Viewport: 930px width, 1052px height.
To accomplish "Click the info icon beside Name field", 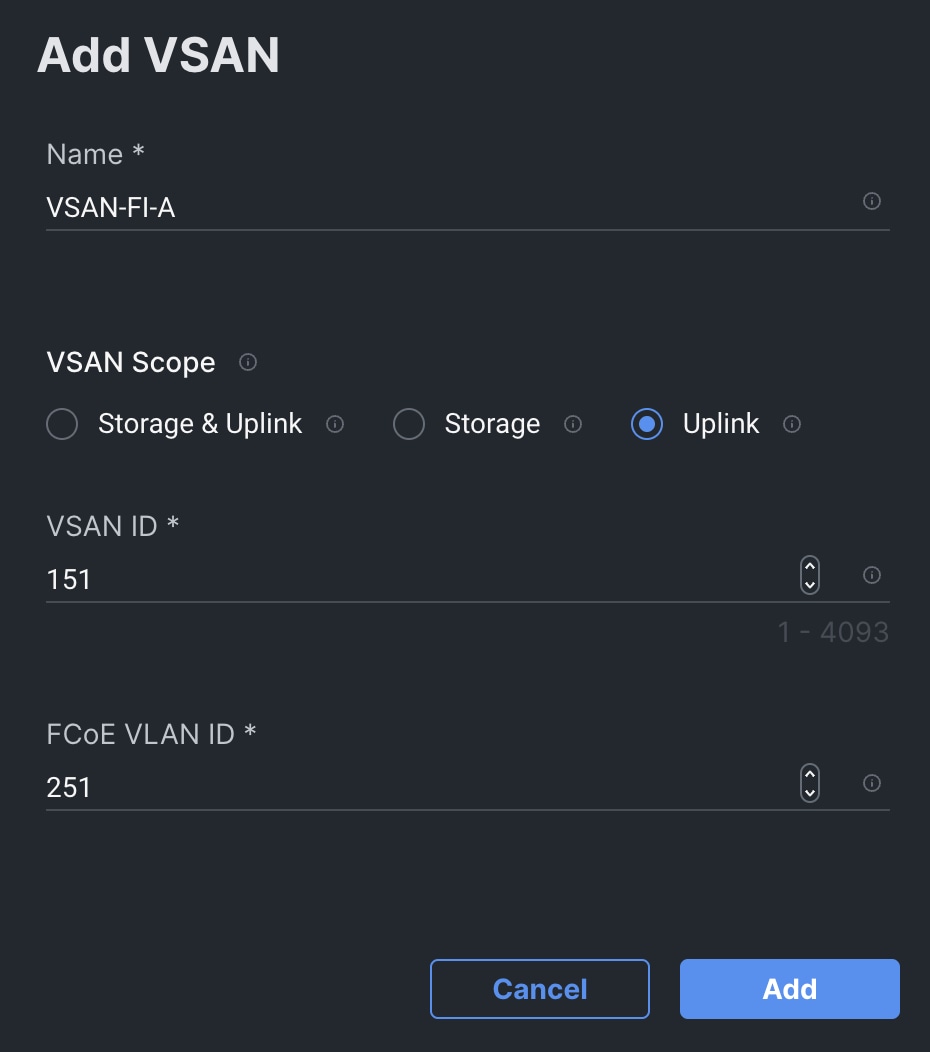I will [x=871, y=202].
